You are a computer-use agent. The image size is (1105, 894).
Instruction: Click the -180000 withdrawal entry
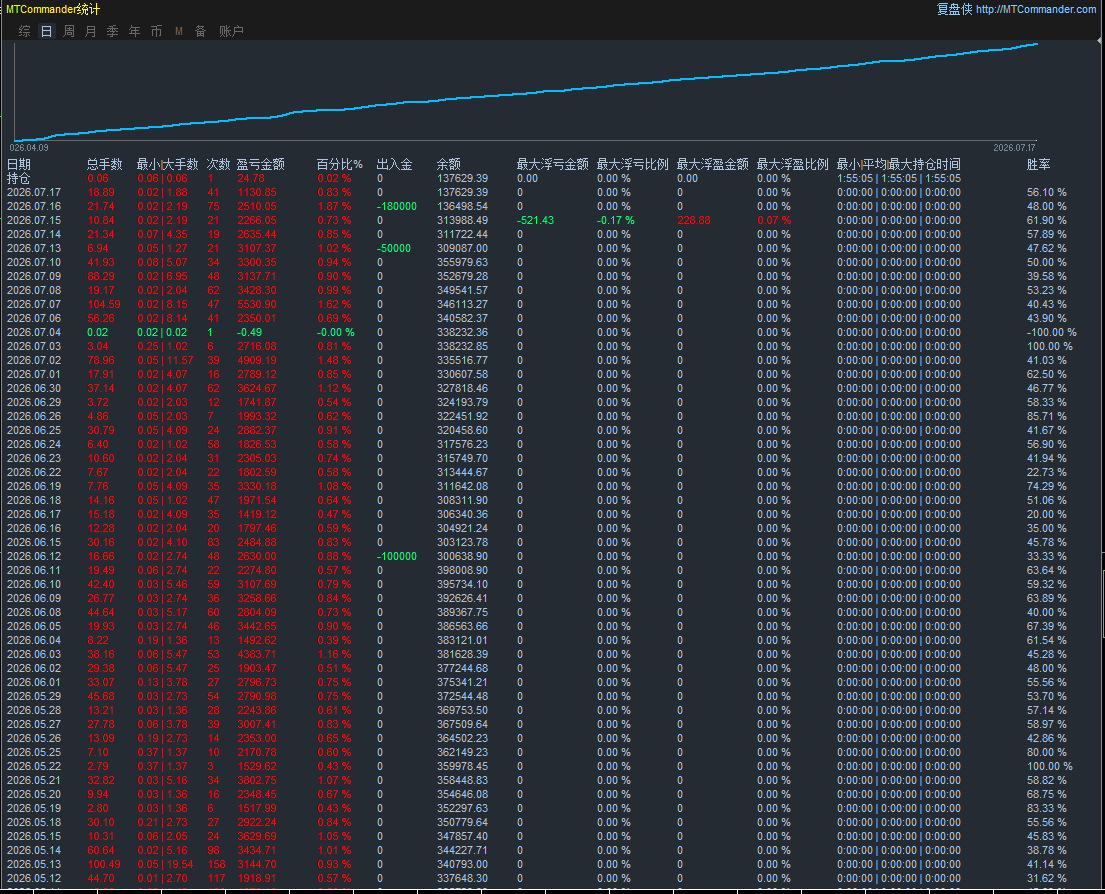pyautogui.click(x=397, y=206)
